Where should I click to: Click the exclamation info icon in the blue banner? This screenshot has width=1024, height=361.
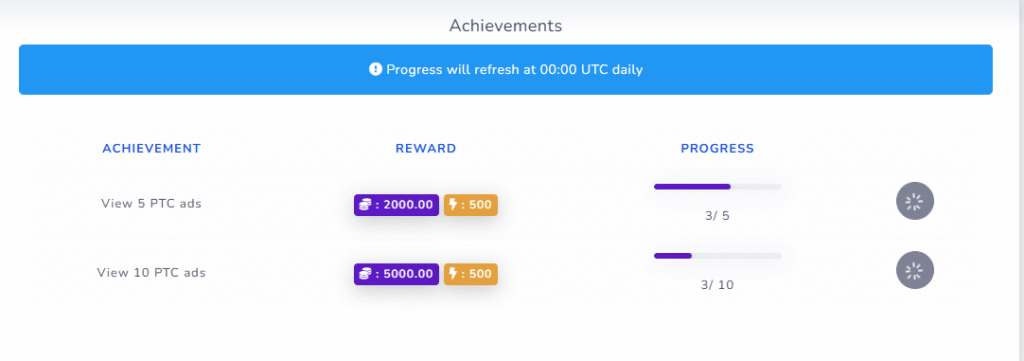(375, 69)
